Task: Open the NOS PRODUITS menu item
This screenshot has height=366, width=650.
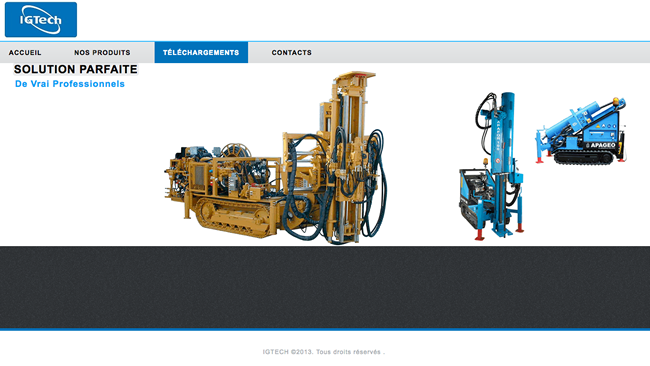Action: coord(102,53)
